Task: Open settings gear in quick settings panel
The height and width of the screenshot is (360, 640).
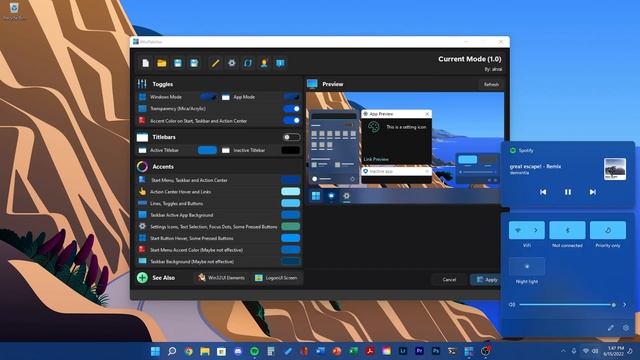Action: click(x=626, y=328)
